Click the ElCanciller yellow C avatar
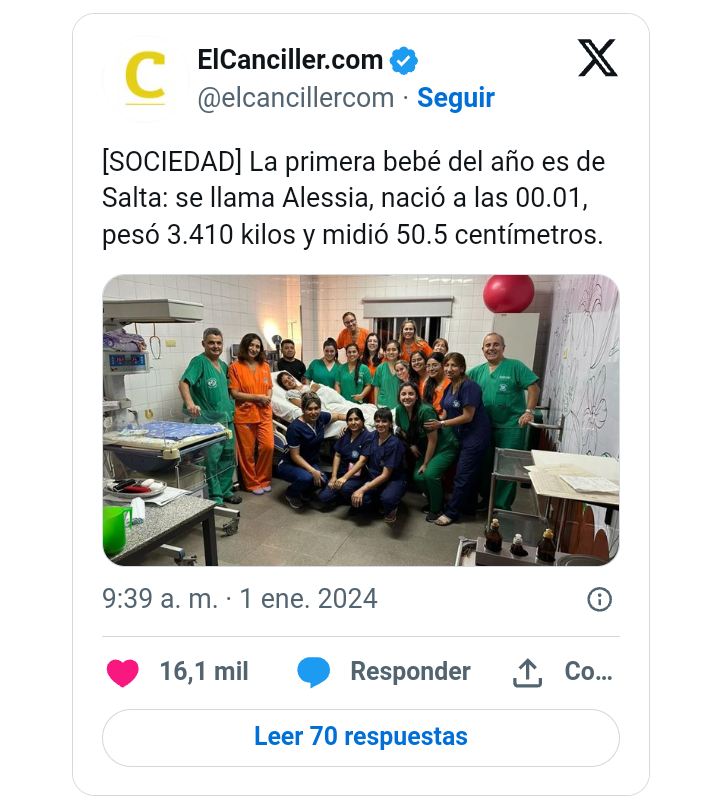 click(146, 79)
